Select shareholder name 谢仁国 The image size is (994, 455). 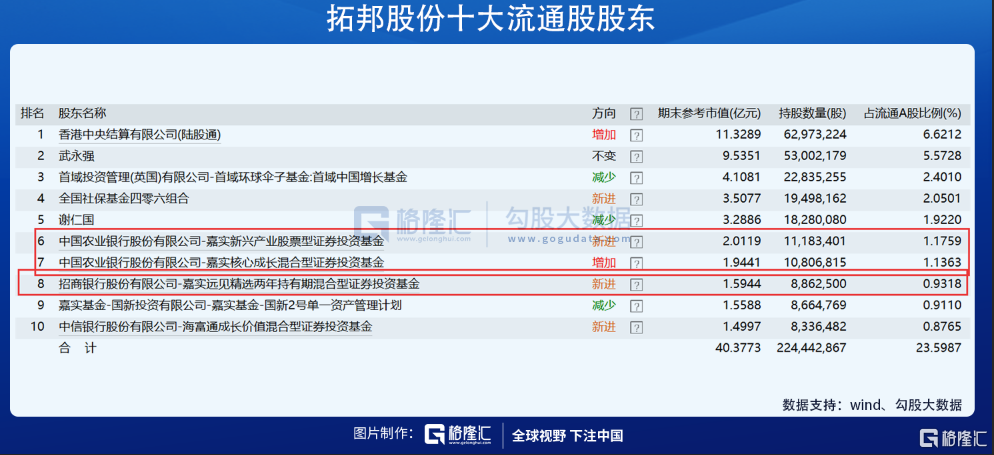pos(76,221)
